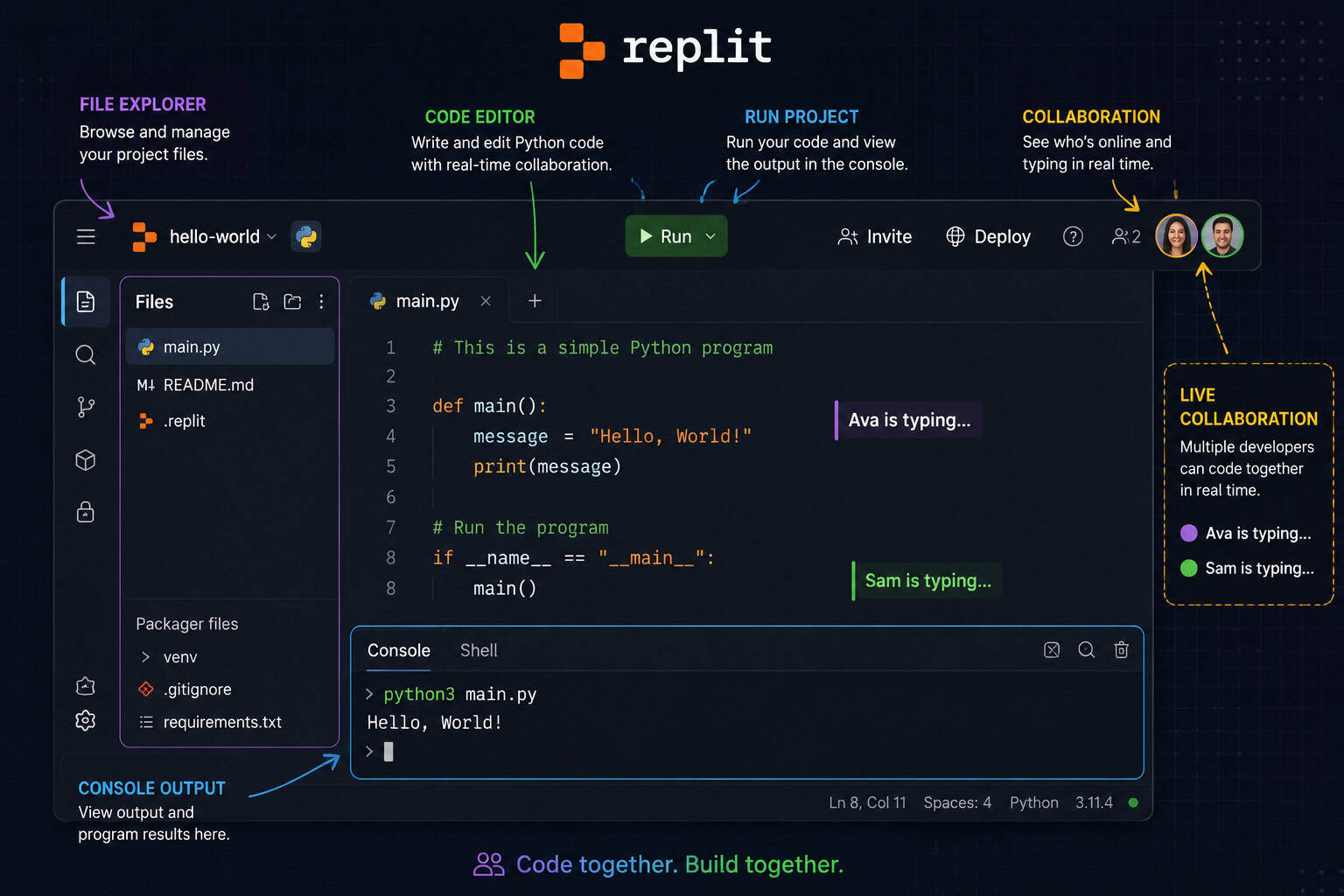The height and width of the screenshot is (896, 1344).
Task: Click Ava is typing indicator in editor
Action: tap(909, 420)
